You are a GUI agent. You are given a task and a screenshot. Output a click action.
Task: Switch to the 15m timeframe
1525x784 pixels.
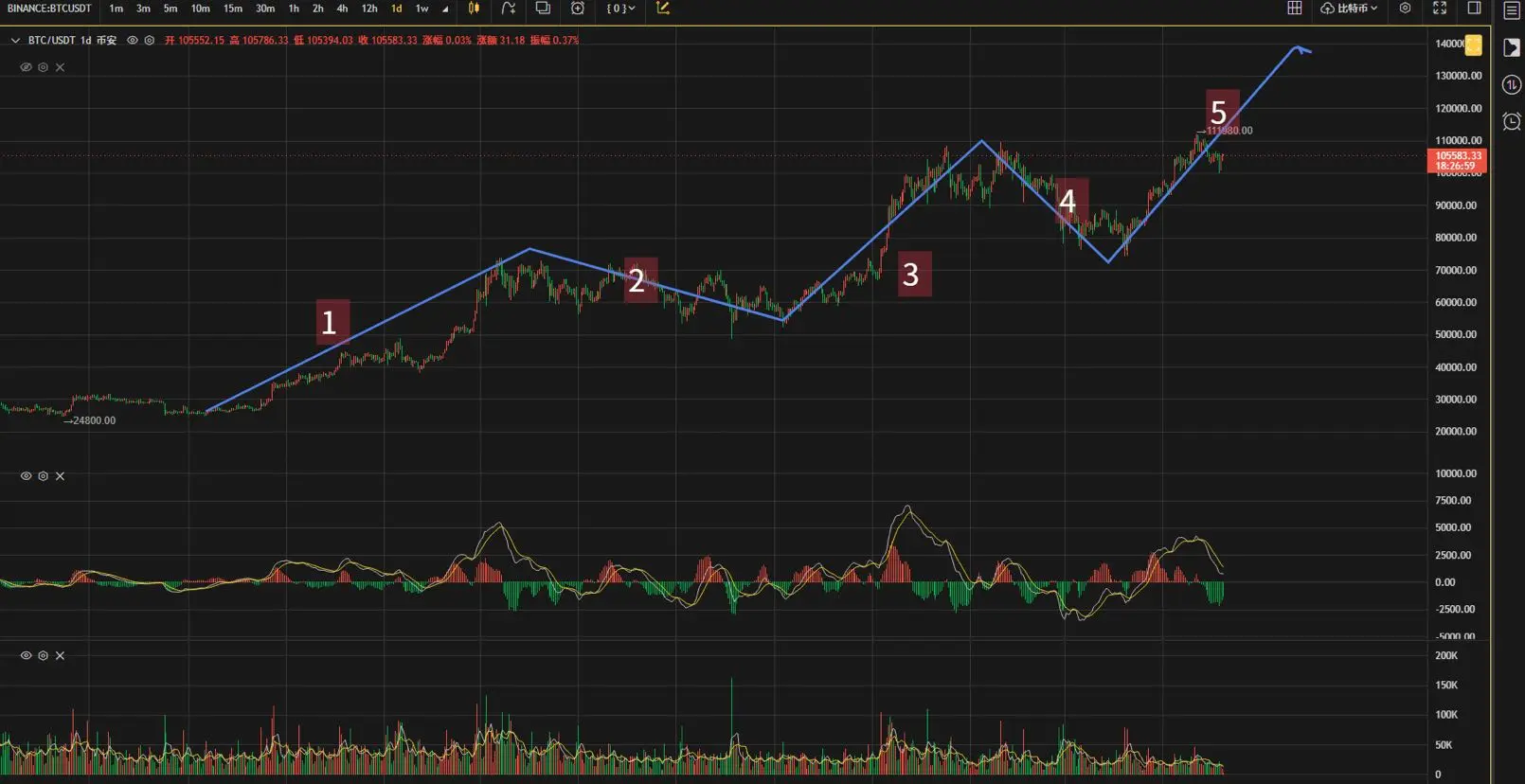(233, 9)
